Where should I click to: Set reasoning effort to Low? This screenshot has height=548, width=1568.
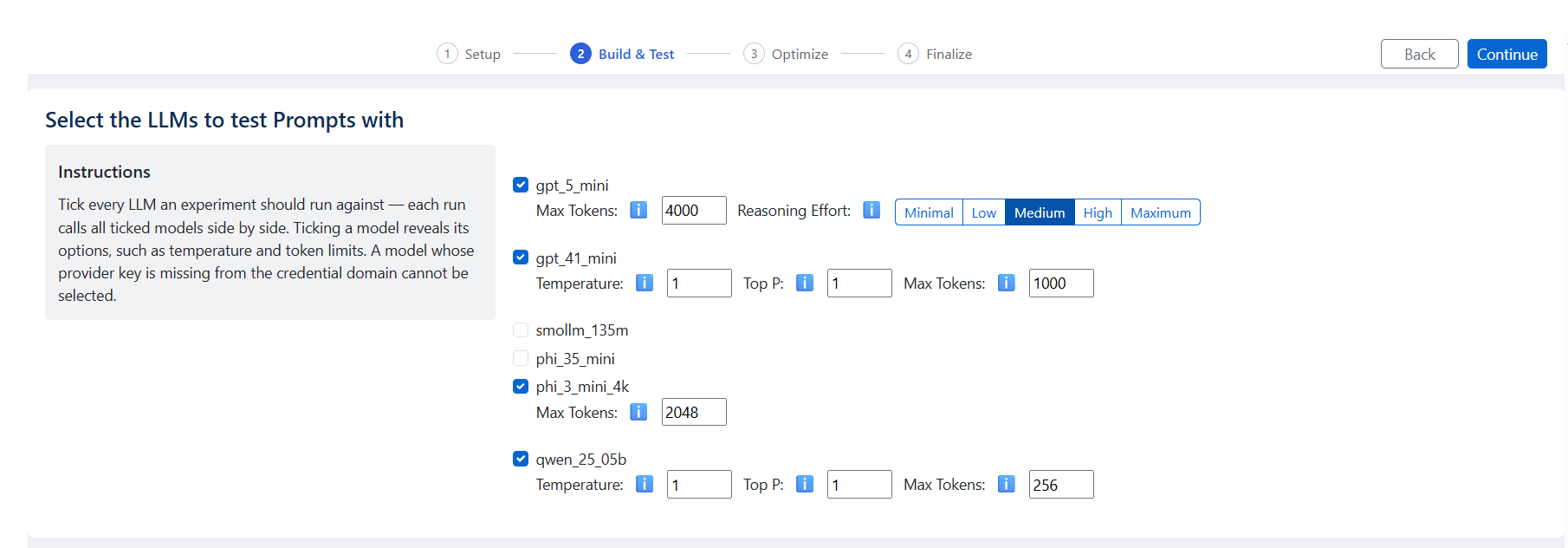click(983, 212)
